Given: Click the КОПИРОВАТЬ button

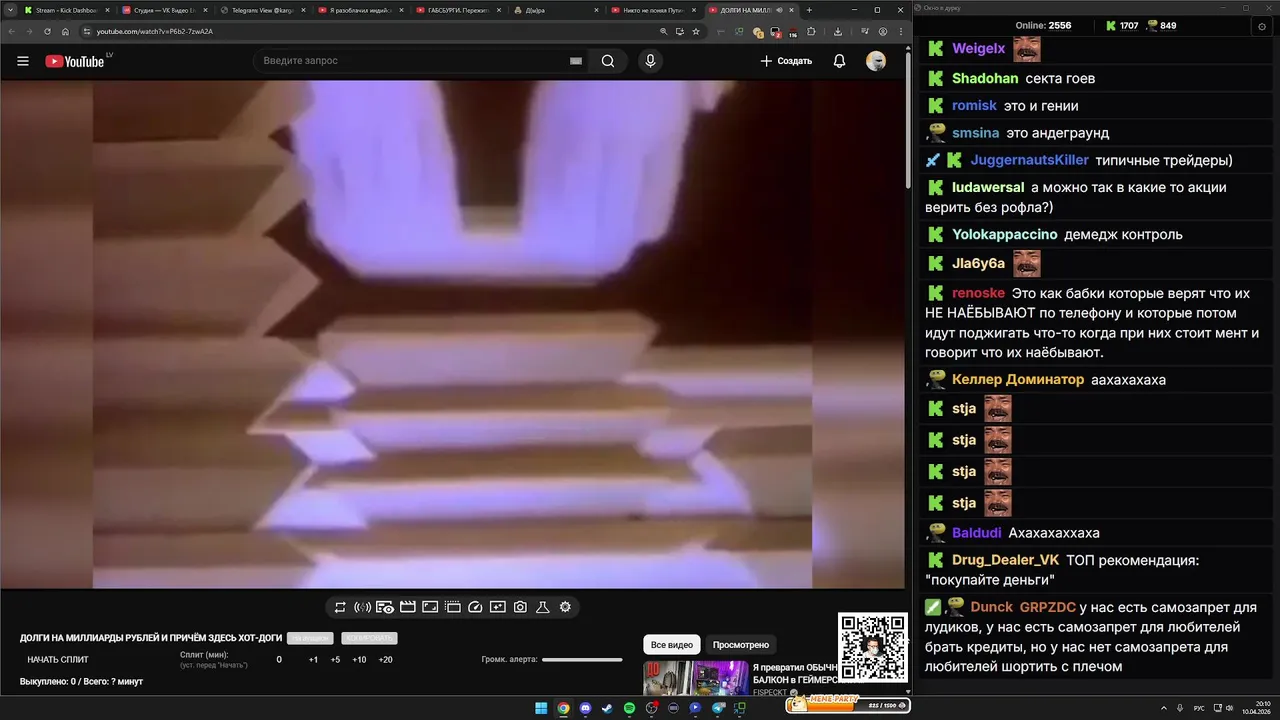Looking at the screenshot, I should [369, 638].
